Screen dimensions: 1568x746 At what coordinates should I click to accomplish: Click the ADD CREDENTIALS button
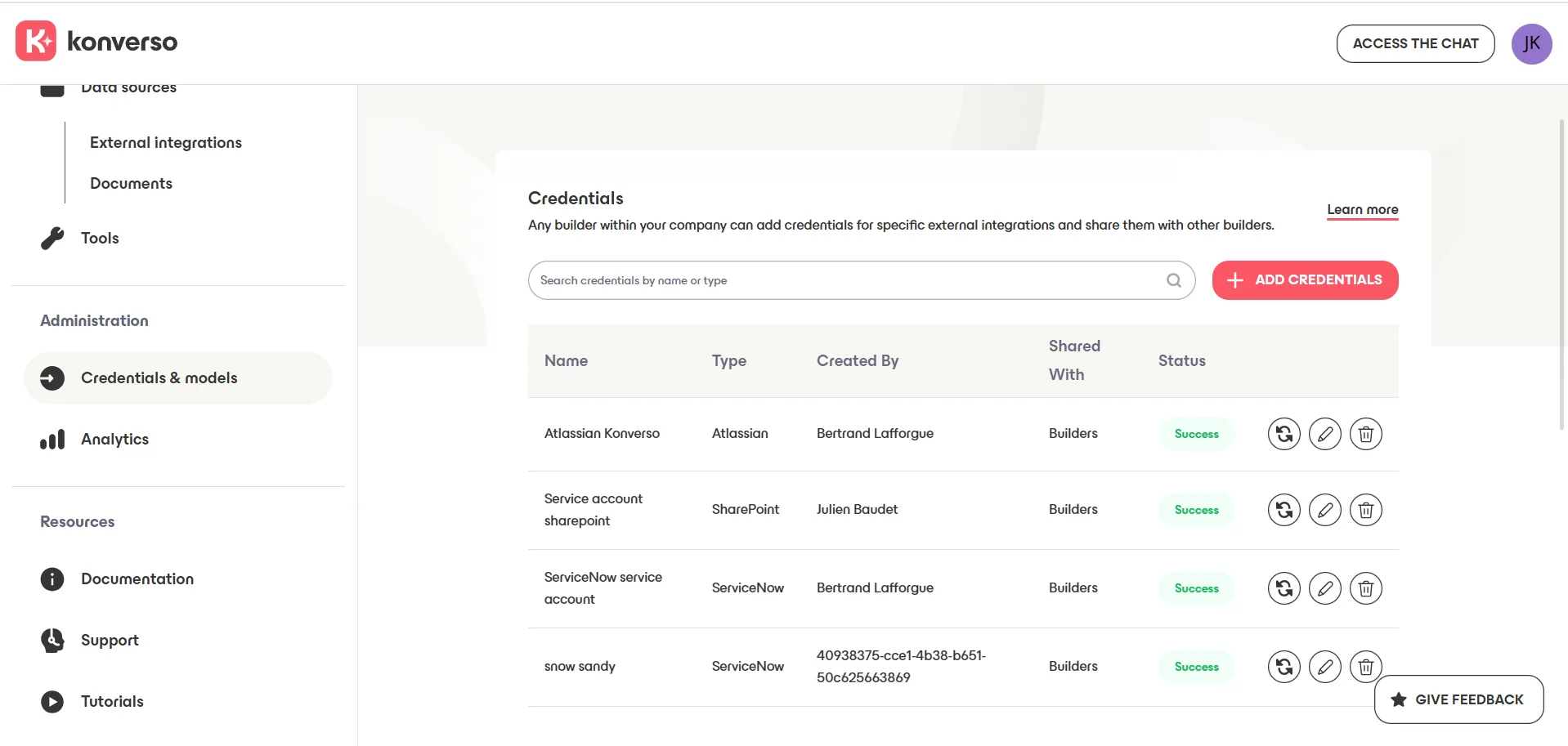1305,280
